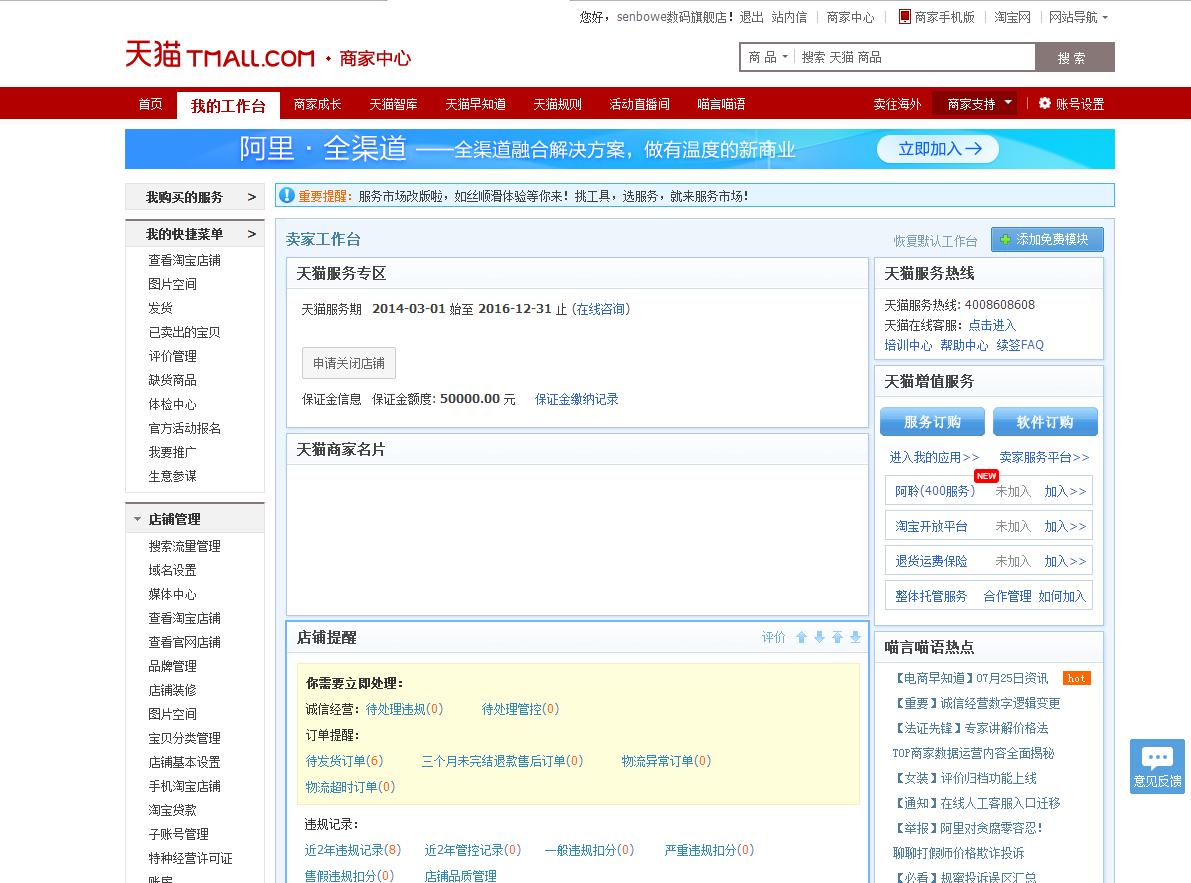Click the 搜索 button
This screenshot has width=1191, height=883.
tap(1074, 57)
